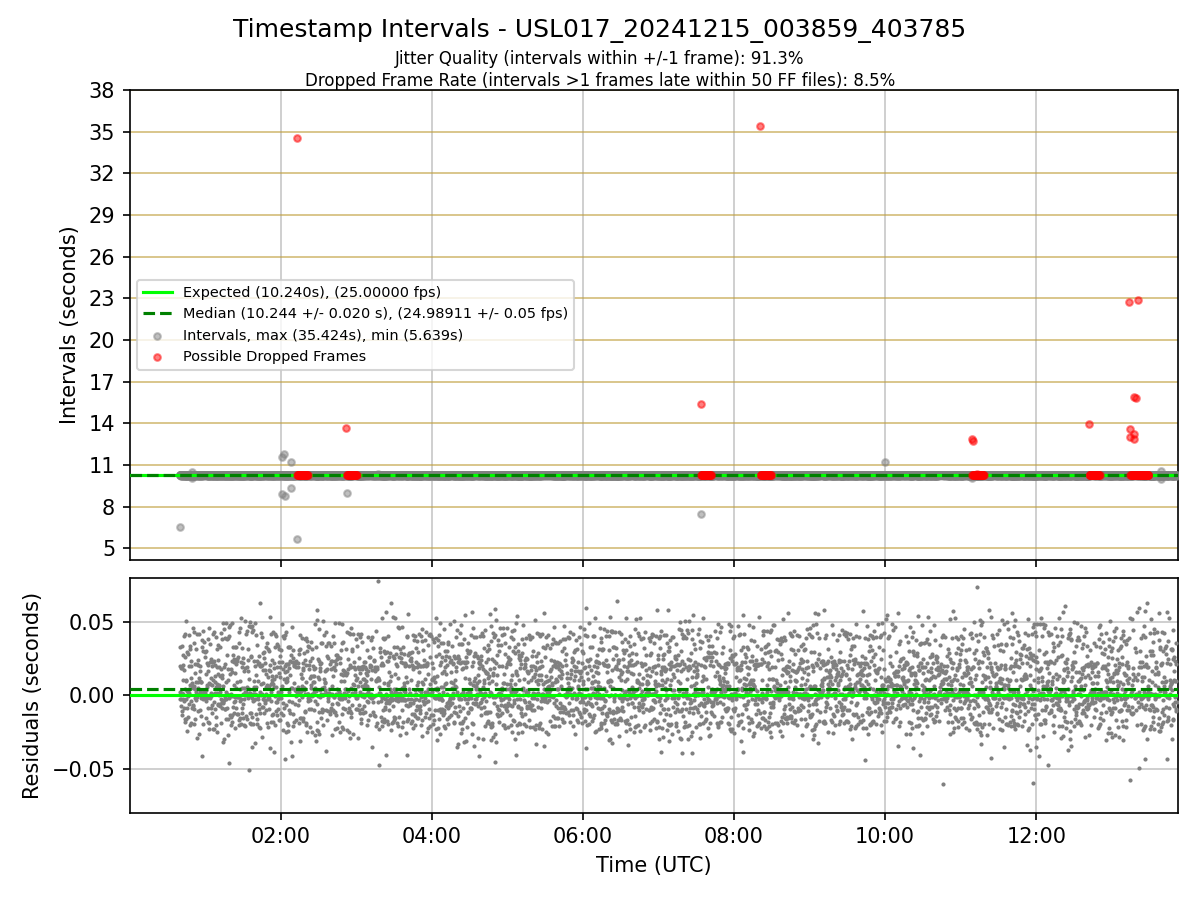Click the Intervals (seconds) y-axis label
The height and width of the screenshot is (900, 1200).
pos(69,325)
